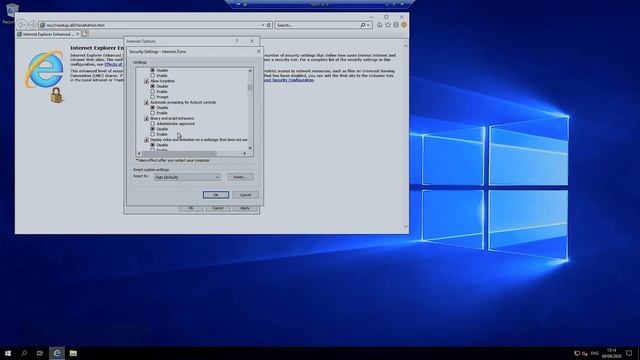The height and width of the screenshot is (360, 640).
Task: Select Disable under Automatic prompting for ActiveX controls
Action: tap(152, 107)
